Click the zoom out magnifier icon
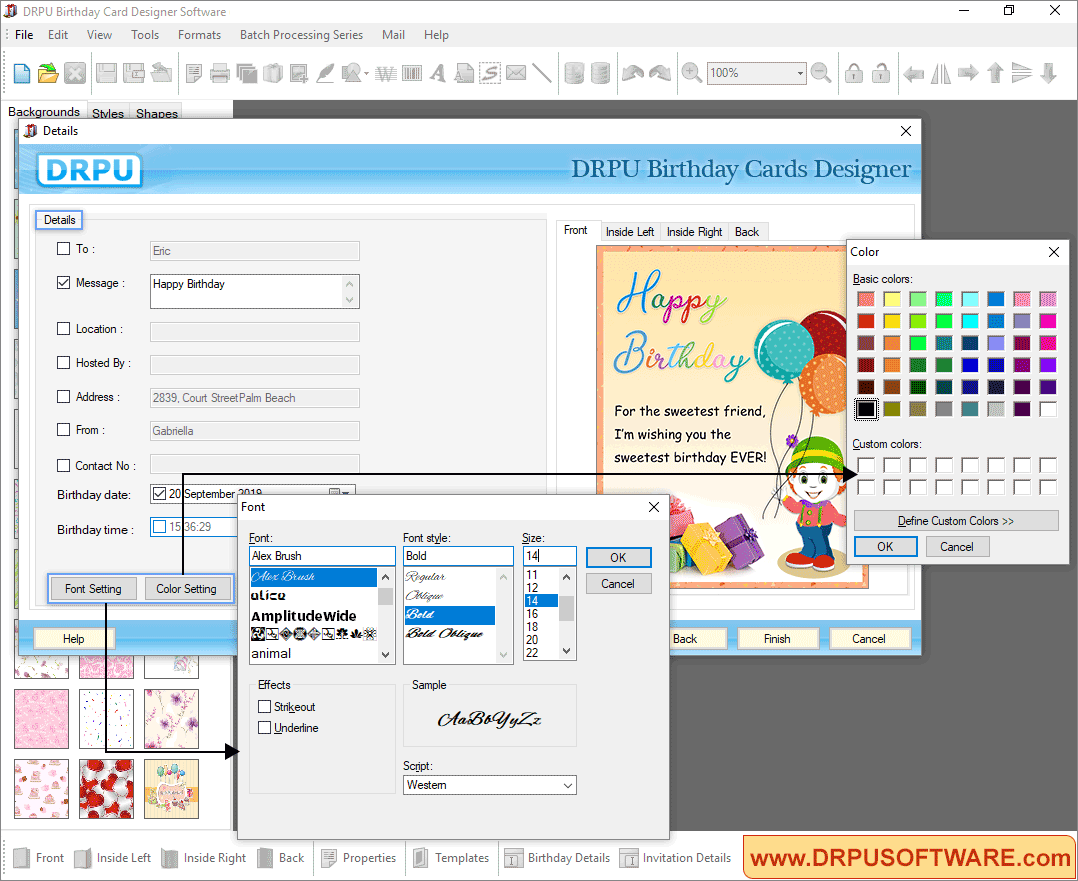The height and width of the screenshot is (881, 1078). pyautogui.click(x=821, y=73)
